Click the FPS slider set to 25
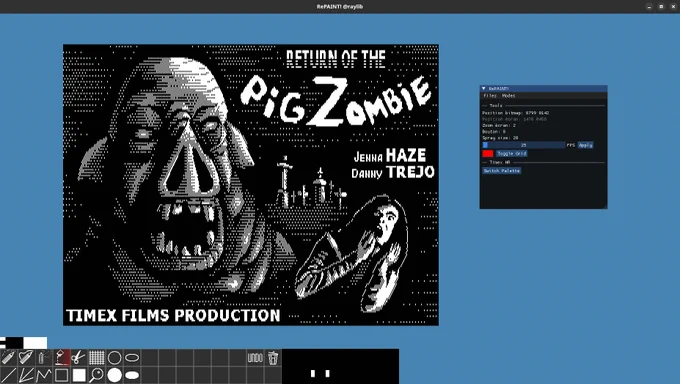The width and height of the screenshot is (680, 384). tap(524, 145)
